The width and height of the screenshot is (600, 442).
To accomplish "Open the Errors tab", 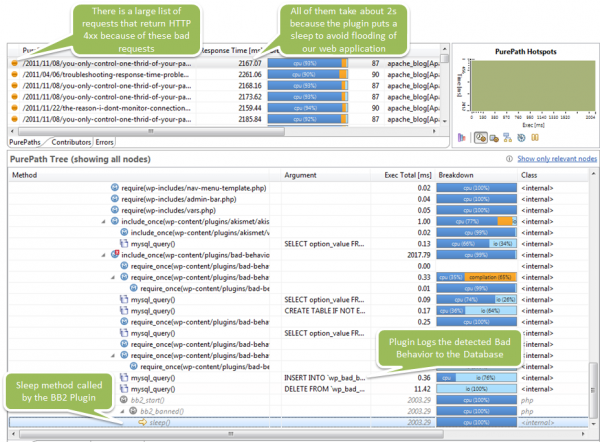I will tap(104, 142).
